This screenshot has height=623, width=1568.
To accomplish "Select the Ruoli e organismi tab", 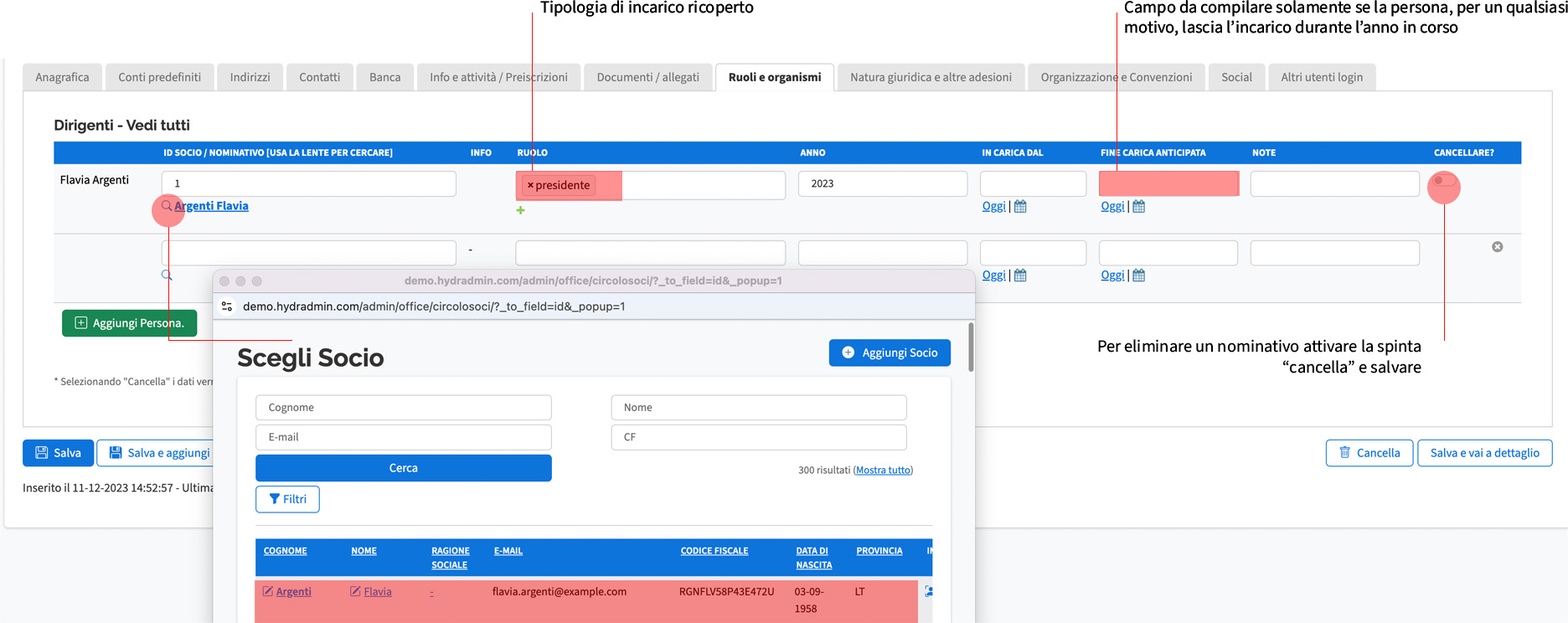I will pyautogui.click(x=775, y=77).
